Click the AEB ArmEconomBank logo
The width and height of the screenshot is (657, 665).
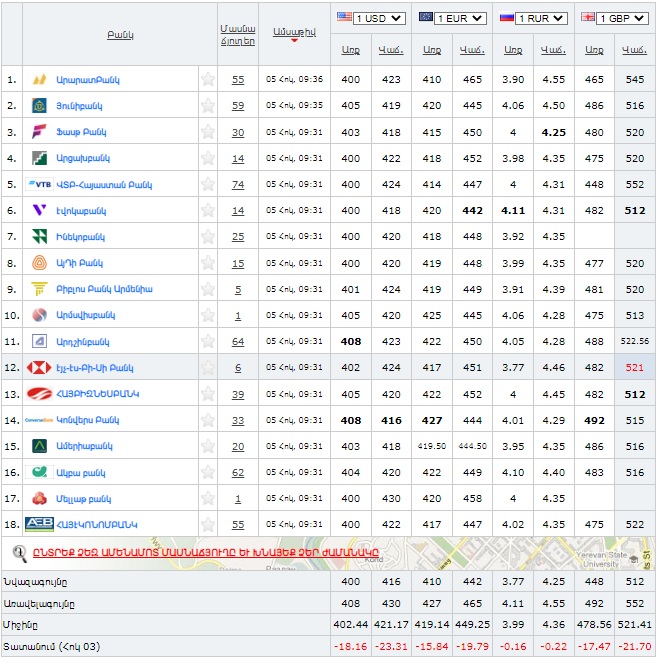click(39, 524)
